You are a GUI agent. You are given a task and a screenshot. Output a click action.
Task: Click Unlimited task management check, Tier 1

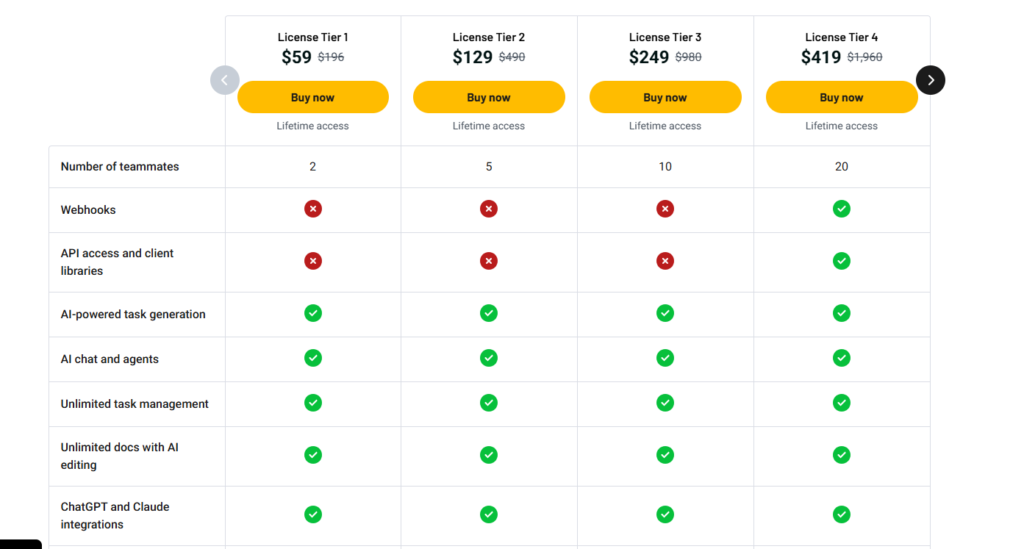(313, 403)
